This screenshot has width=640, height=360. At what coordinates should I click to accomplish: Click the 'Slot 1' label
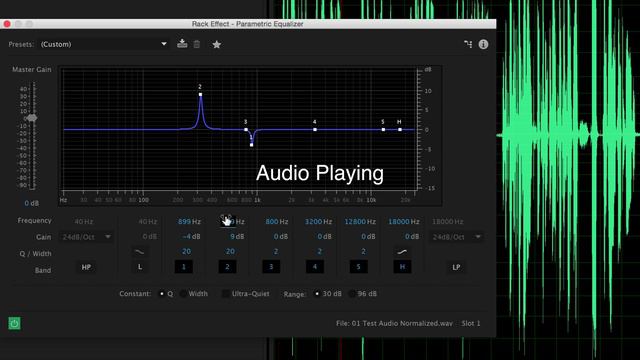[471, 323]
